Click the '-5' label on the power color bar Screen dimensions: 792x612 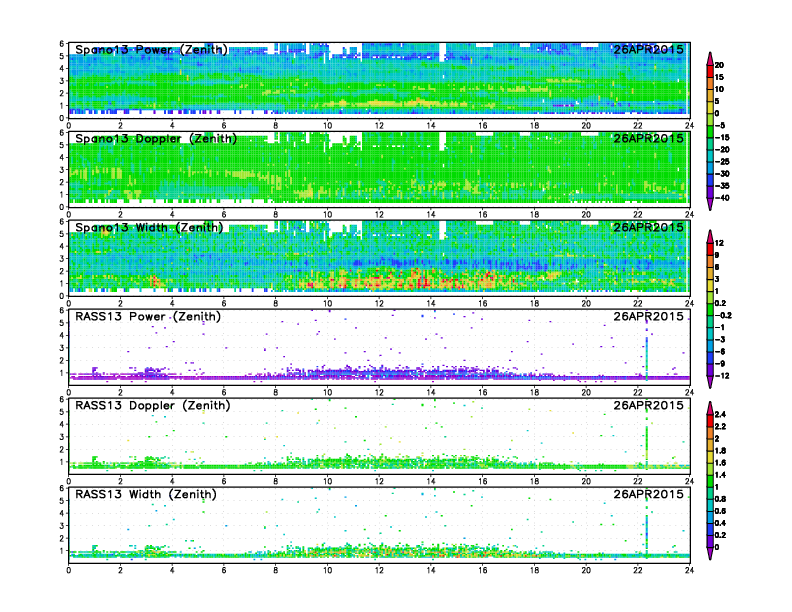(720, 125)
